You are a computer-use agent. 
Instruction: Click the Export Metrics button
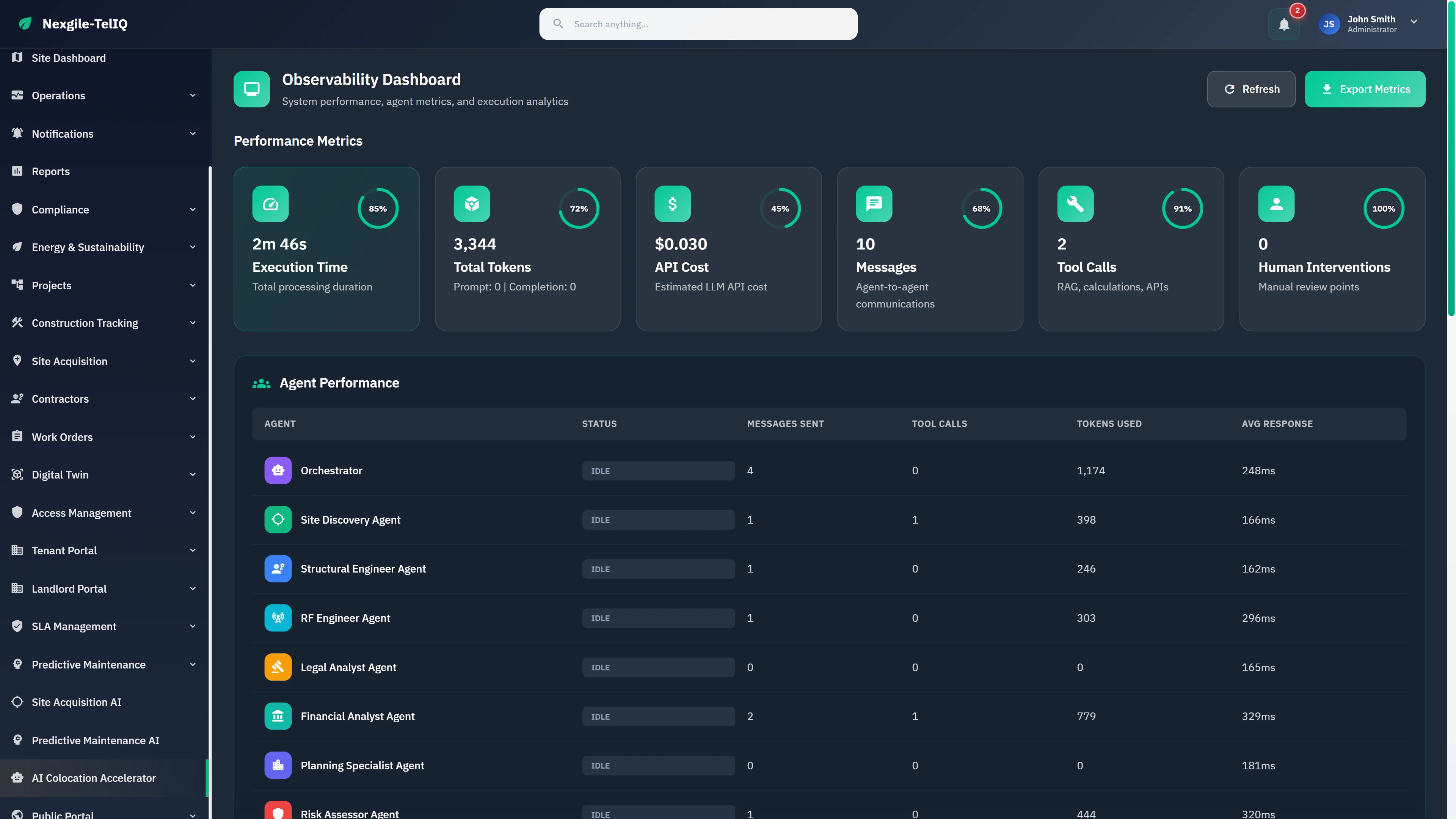1365,89
